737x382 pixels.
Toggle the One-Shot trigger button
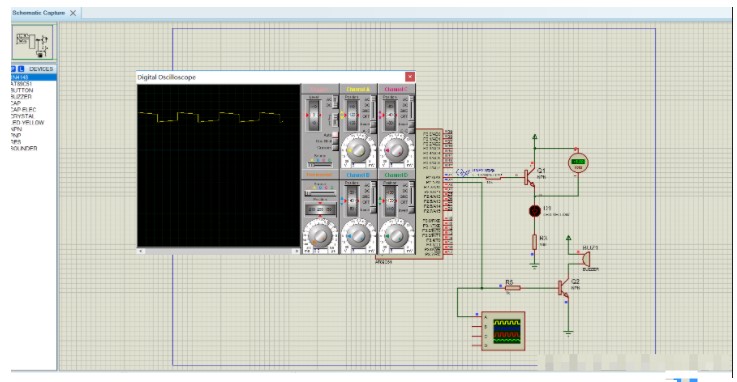(x=335, y=141)
